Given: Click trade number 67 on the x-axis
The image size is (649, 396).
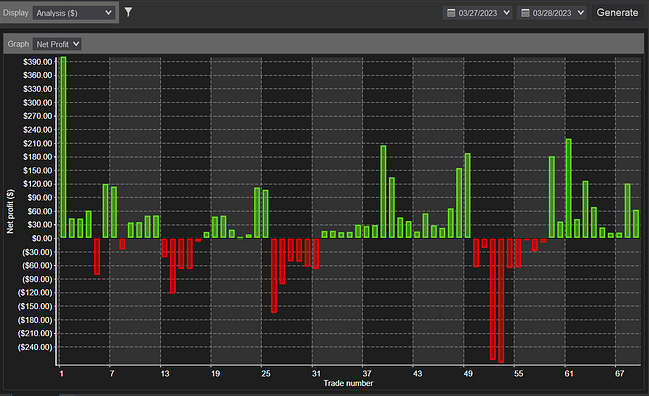Looking at the screenshot, I should 619,374.
